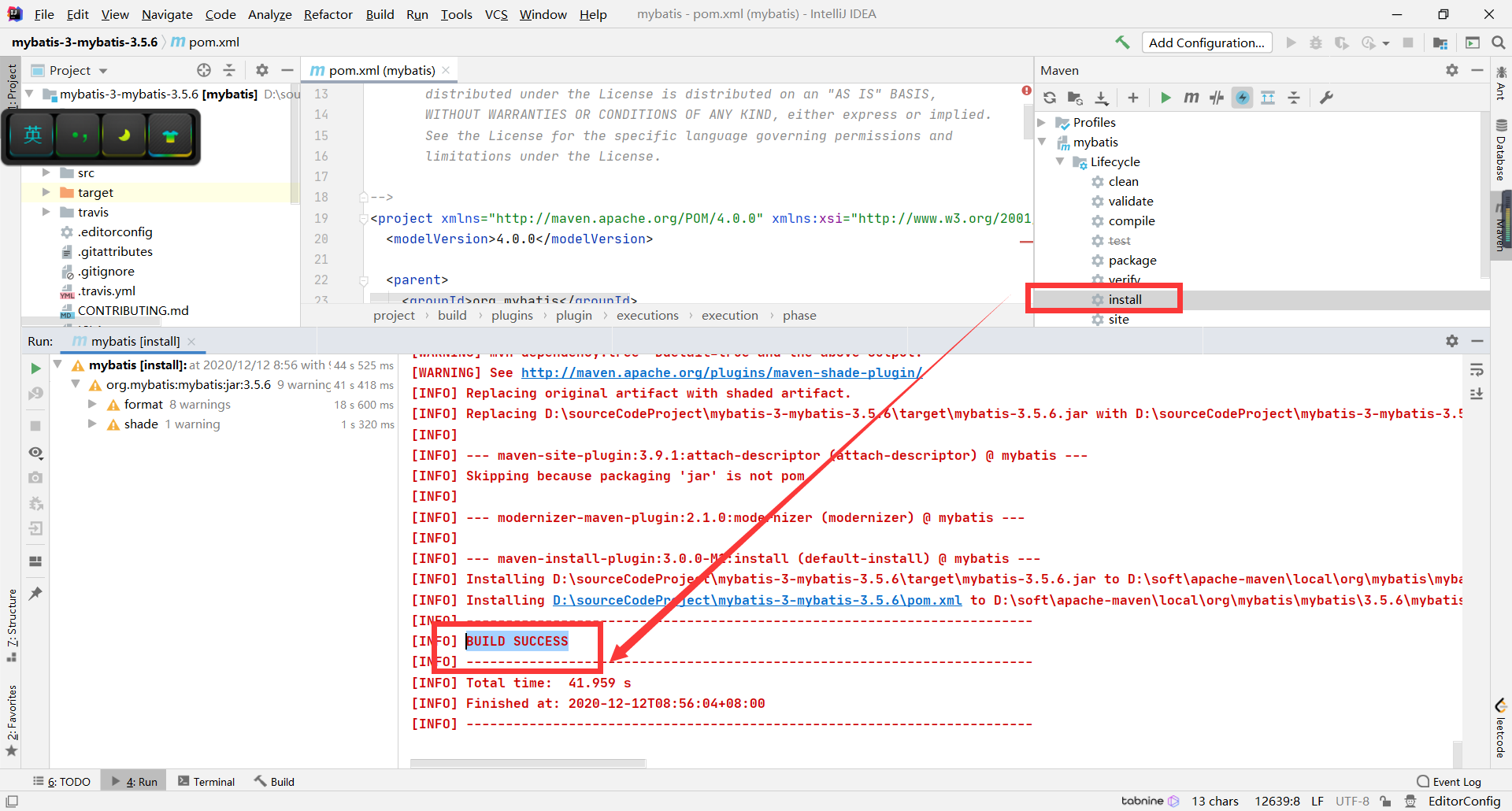Open the pom.xml path link in console

click(x=757, y=600)
